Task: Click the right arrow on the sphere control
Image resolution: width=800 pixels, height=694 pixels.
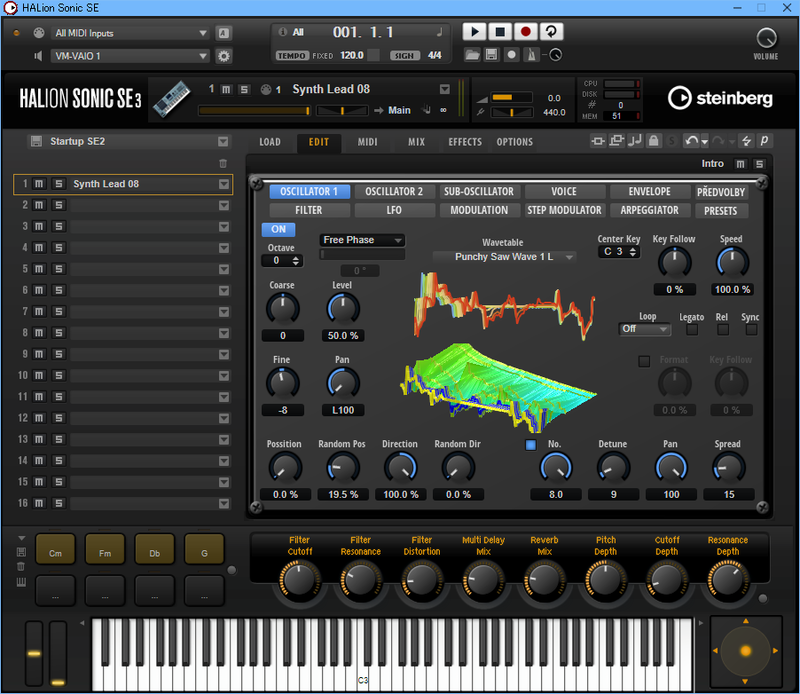Action: point(776,651)
